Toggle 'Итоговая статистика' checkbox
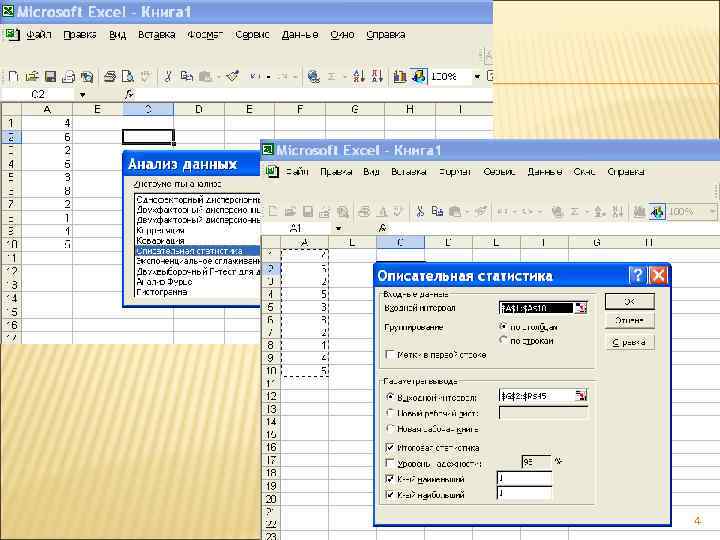 [x=390, y=447]
